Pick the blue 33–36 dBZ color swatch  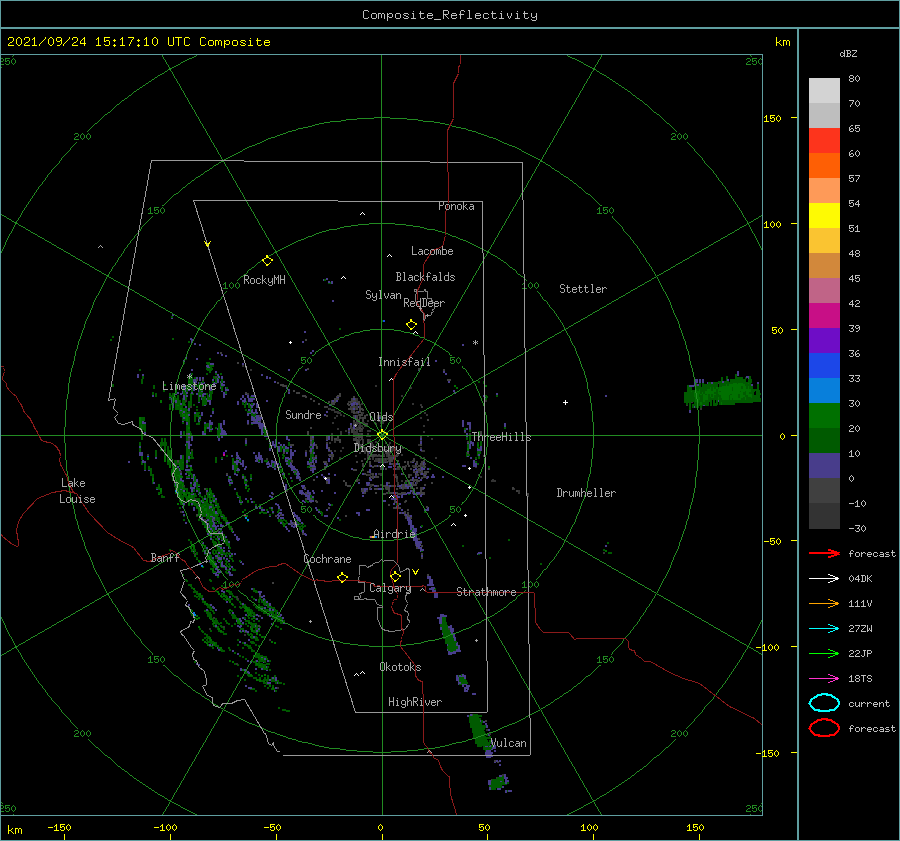tap(824, 365)
